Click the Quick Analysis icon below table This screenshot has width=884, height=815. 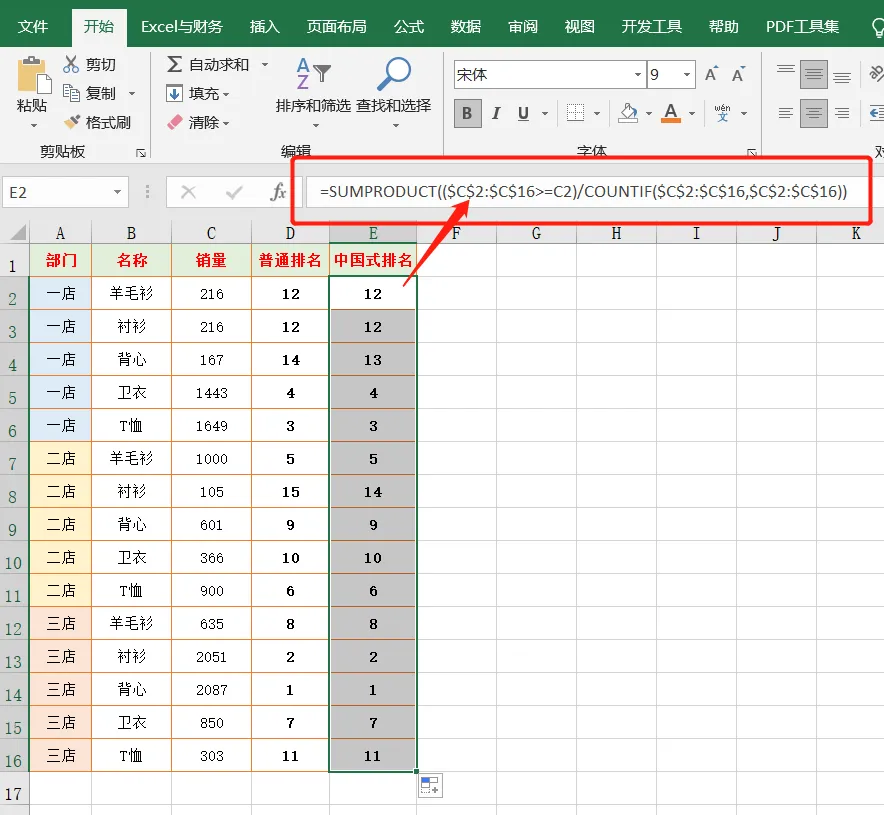tap(429, 786)
